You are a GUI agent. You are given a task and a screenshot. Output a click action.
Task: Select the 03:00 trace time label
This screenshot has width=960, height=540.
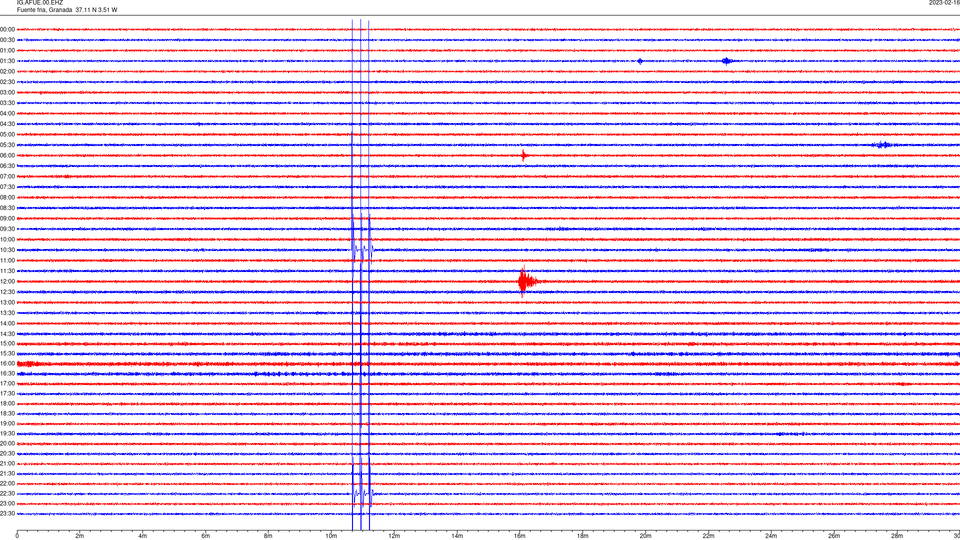pyautogui.click(x=7, y=92)
